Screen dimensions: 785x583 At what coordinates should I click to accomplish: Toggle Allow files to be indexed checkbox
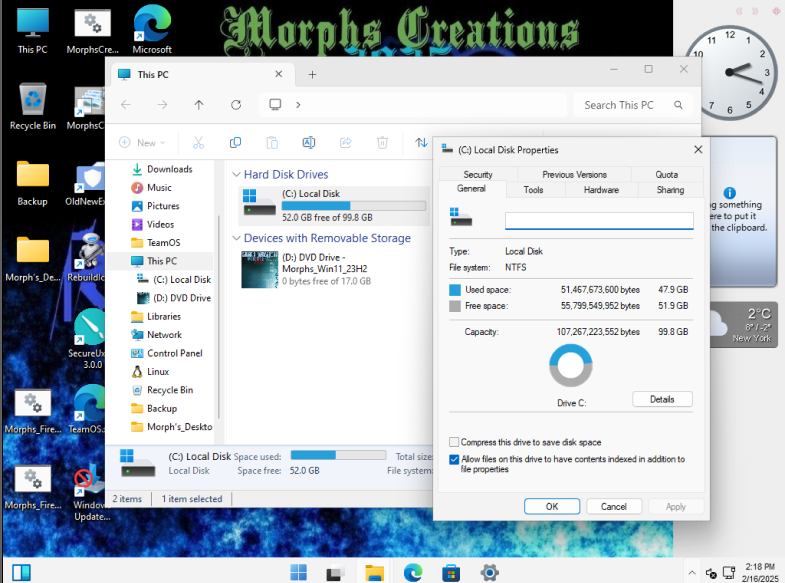pyautogui.click(x=454, y=459)
